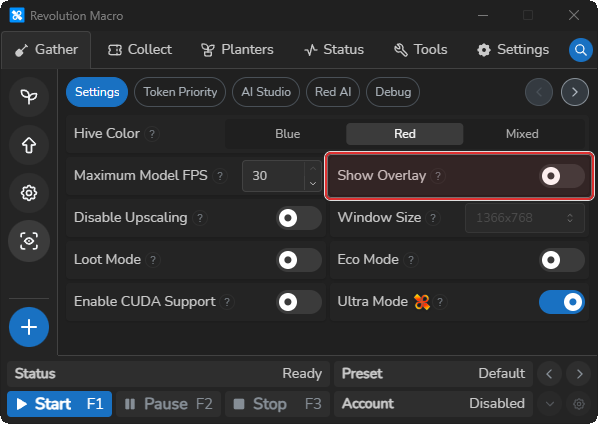Switch to the Gather tab
The height and width of the screenshot is (424, 598).
pyautogui.click(x=46, y=50)
